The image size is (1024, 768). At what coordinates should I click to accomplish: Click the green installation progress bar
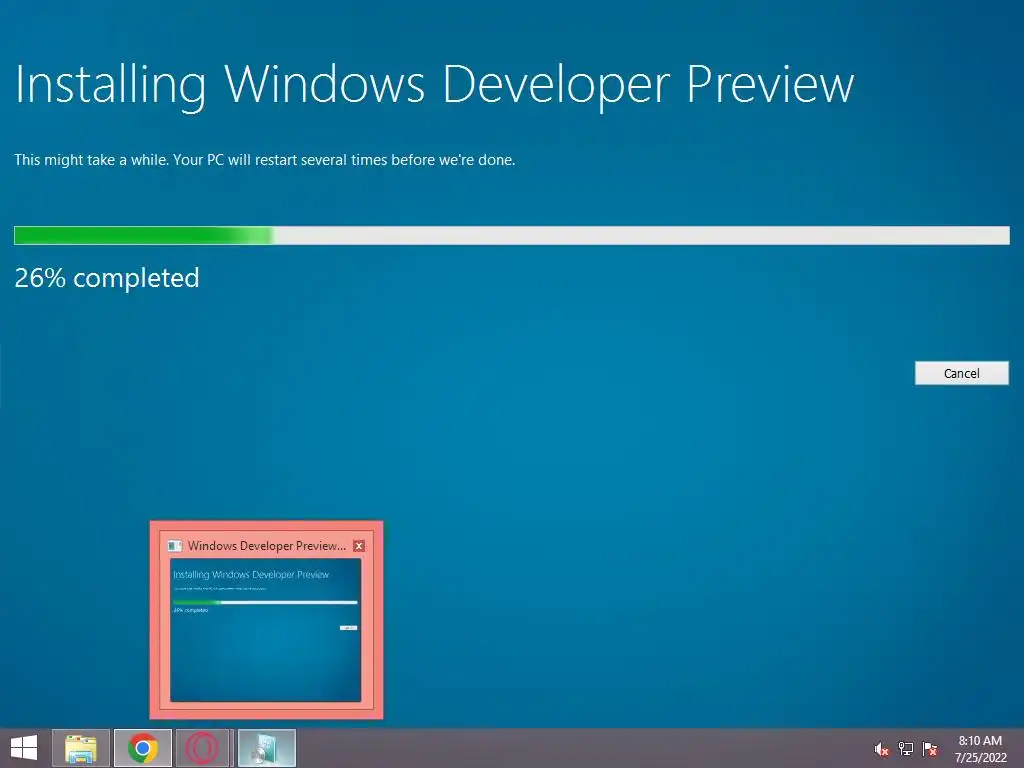pyautogui.click(x=511, y=235)
